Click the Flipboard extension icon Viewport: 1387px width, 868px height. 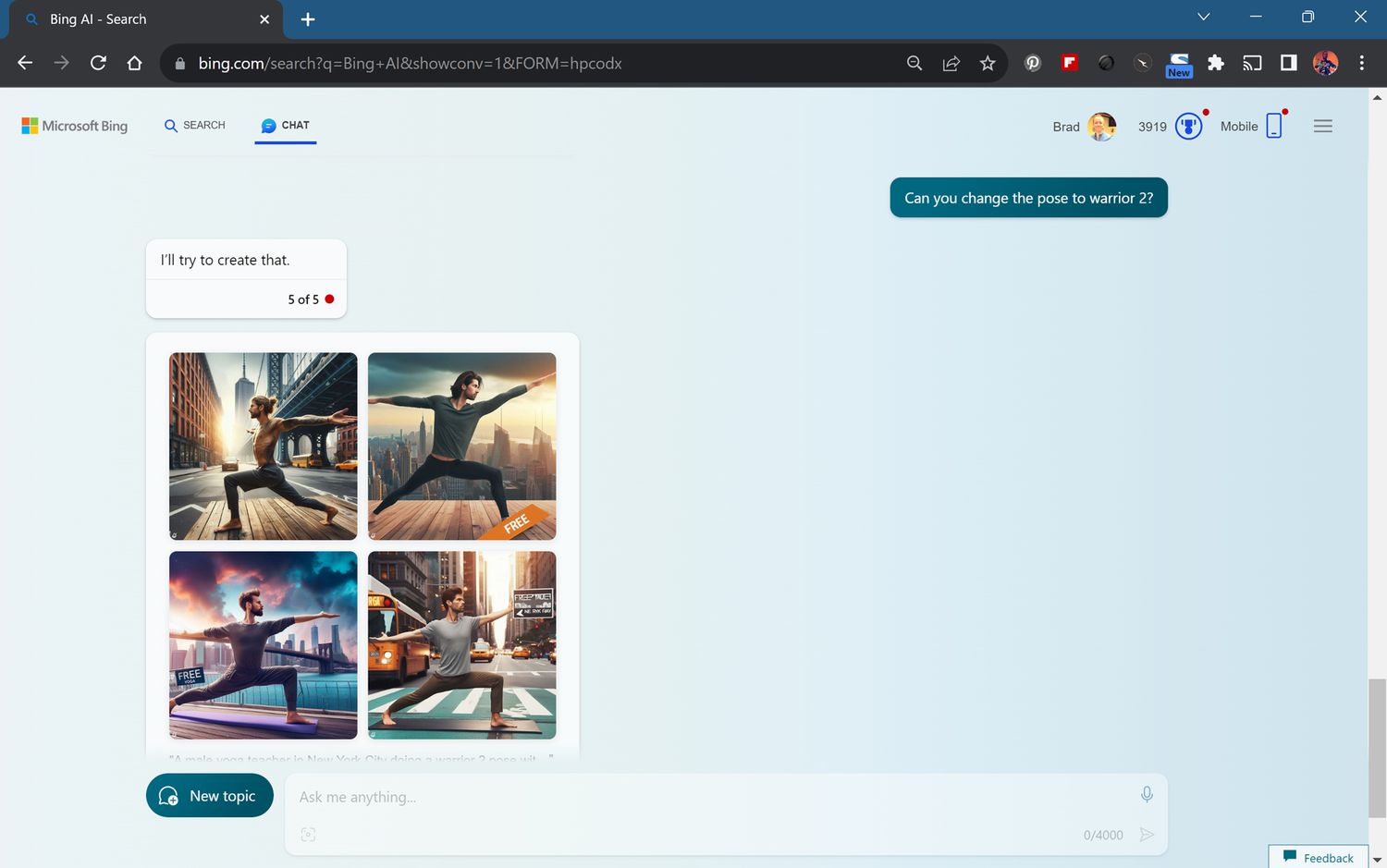tap(1070, 63)
